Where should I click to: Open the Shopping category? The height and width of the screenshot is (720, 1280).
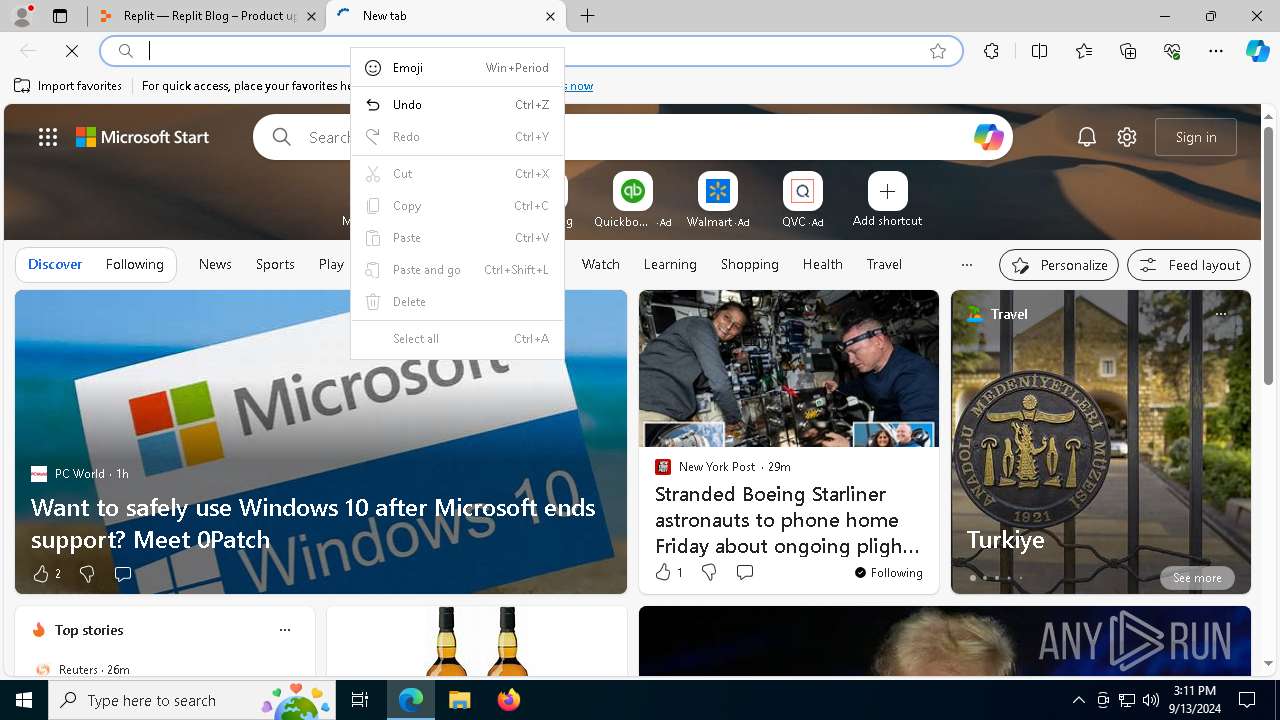(x=750, y=265)
